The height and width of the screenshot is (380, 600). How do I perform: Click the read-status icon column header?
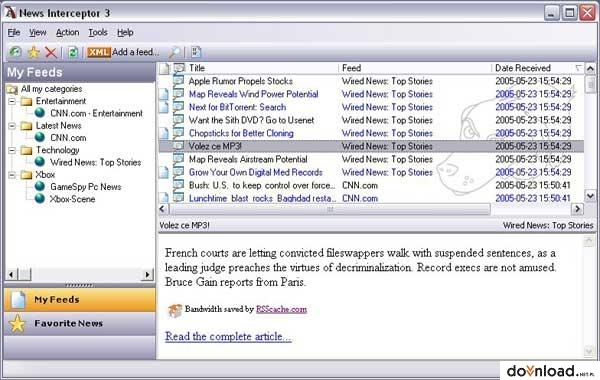(179, 68)
